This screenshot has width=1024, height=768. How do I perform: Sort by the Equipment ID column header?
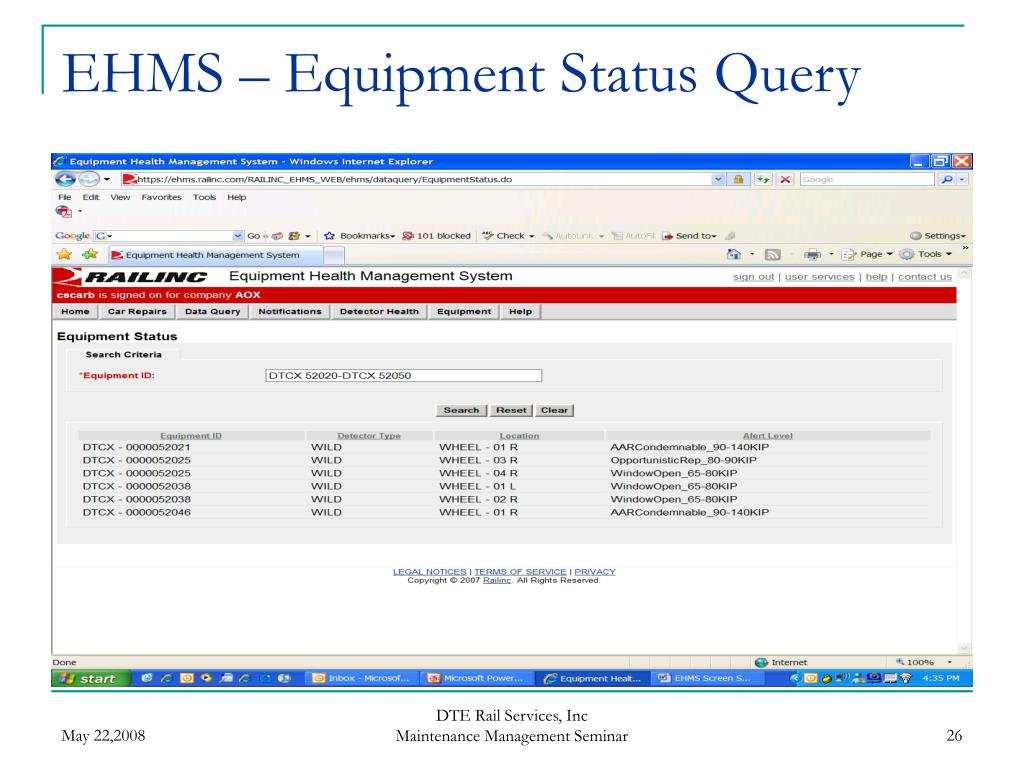point(191,436)
